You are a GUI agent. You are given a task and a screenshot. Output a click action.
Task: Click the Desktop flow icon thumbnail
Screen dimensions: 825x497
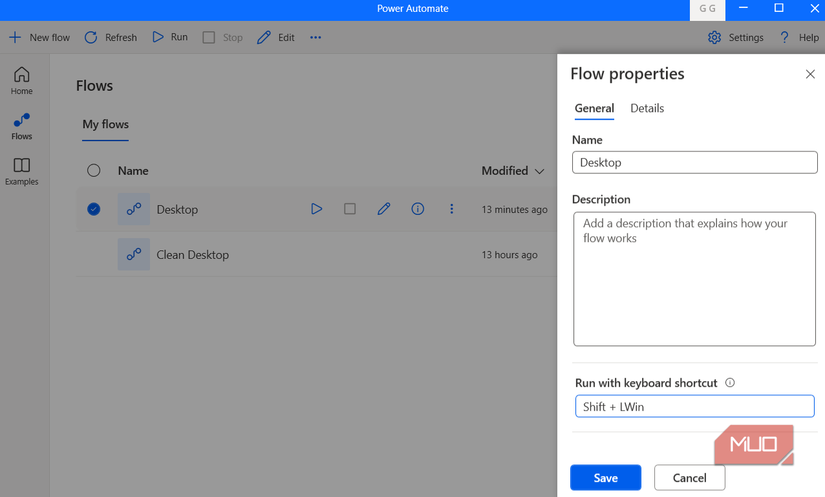(x=134, y=209)
